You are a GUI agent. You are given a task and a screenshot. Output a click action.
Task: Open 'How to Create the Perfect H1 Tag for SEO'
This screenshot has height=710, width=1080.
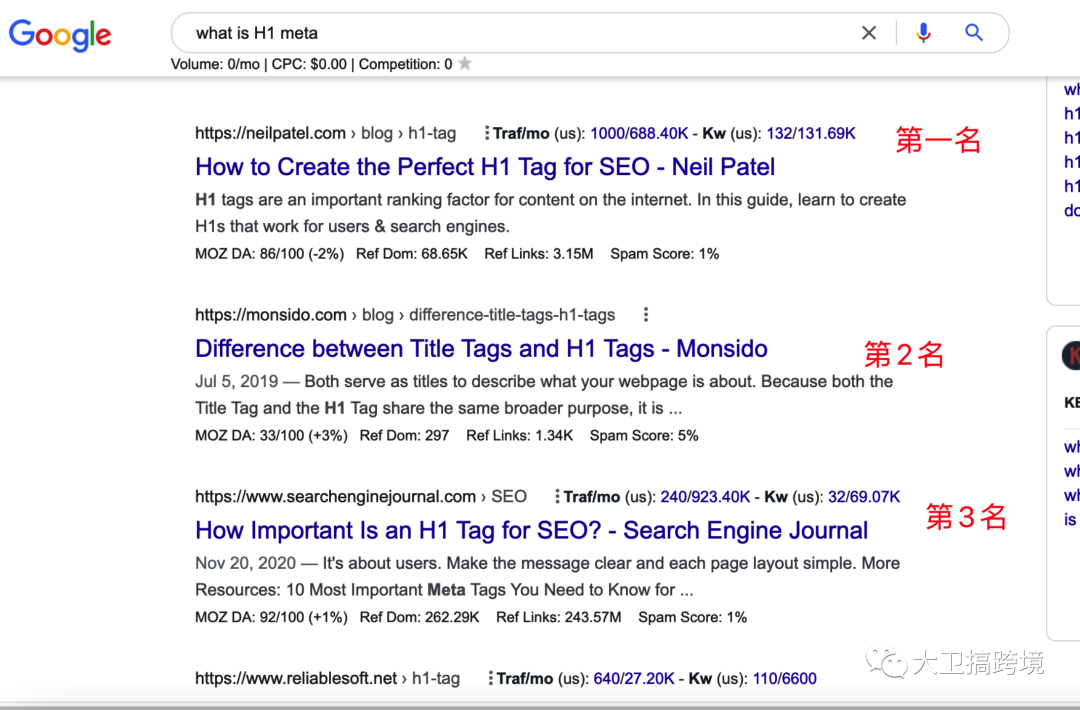485,167
